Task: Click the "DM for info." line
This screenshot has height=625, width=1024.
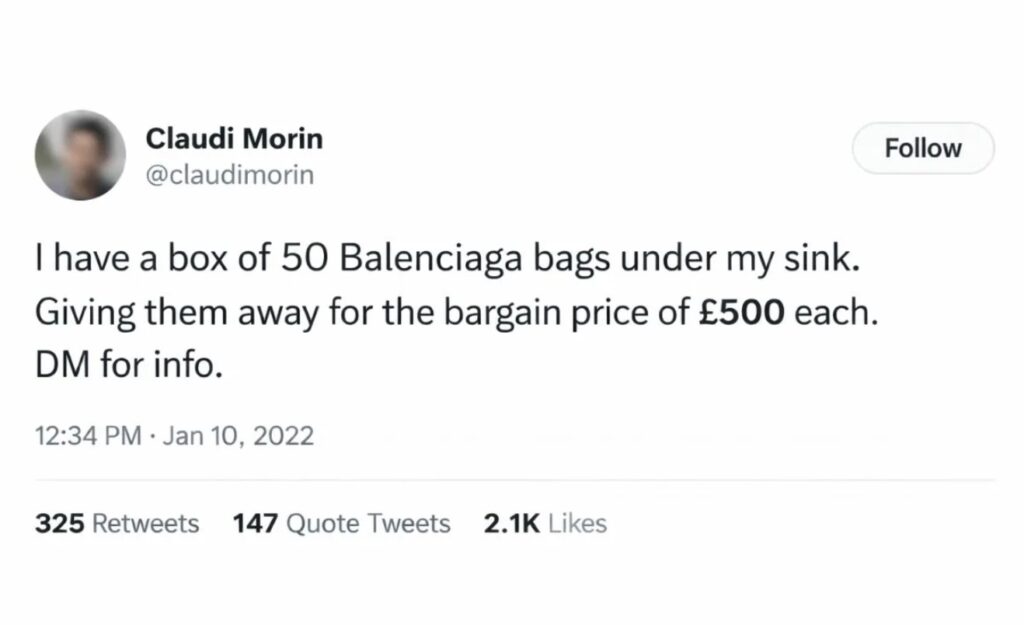Action: coord(125,365)
